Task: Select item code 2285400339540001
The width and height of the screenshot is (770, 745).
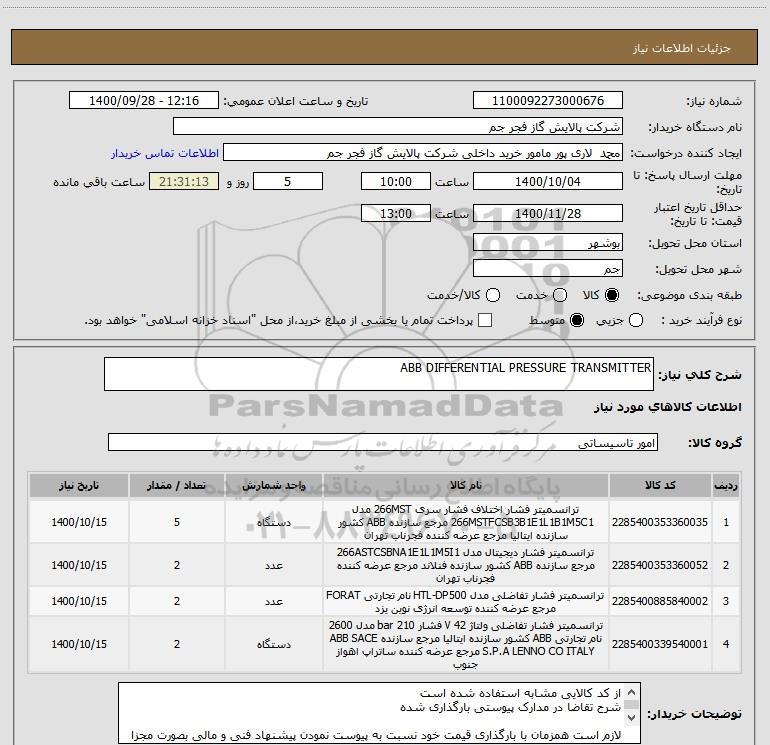Action: click(660, 644)
